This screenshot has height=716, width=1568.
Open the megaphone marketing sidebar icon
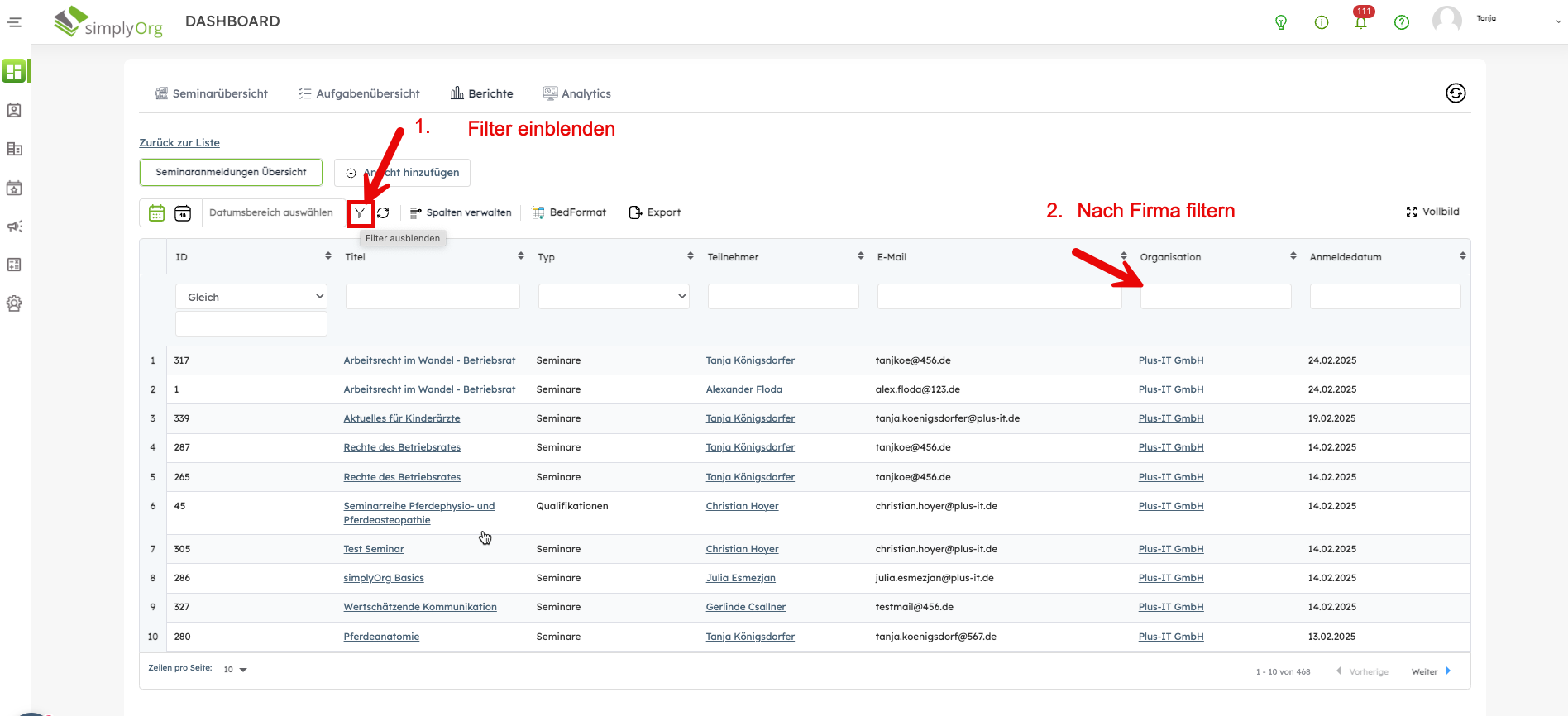[14, 227]
